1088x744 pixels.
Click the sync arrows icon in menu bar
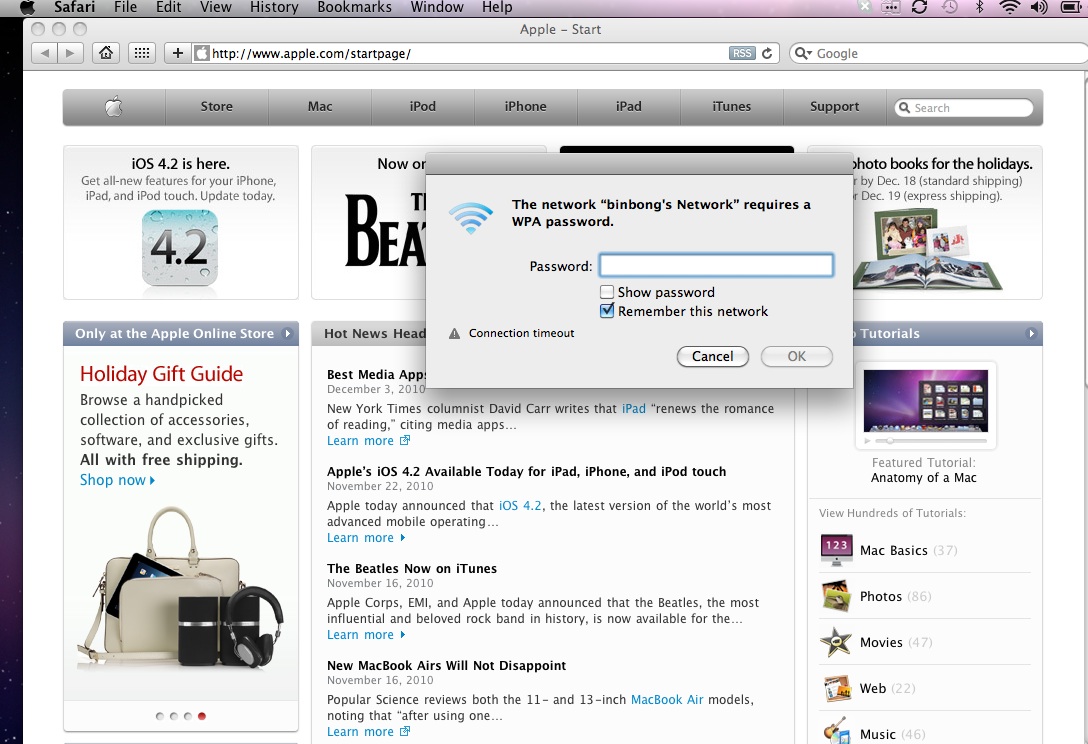tap(919, 8)
